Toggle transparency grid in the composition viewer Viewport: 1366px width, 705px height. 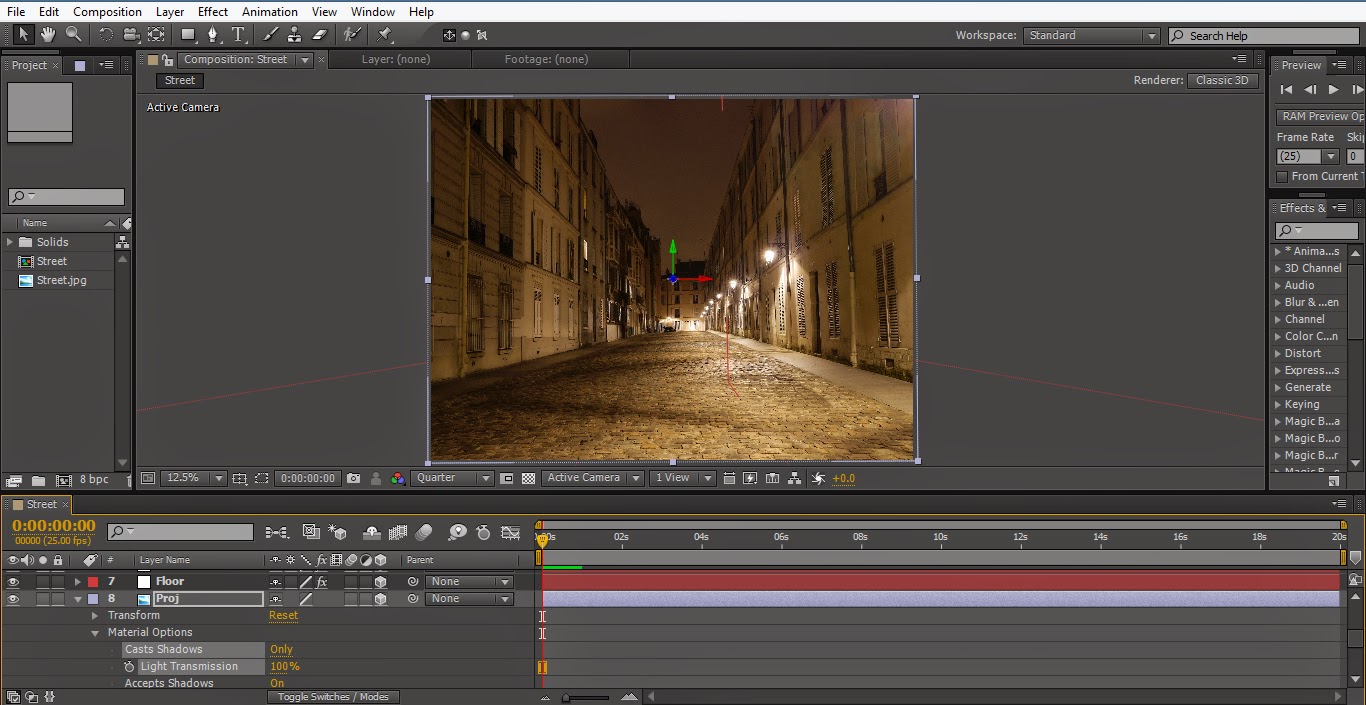click(527, 478)
